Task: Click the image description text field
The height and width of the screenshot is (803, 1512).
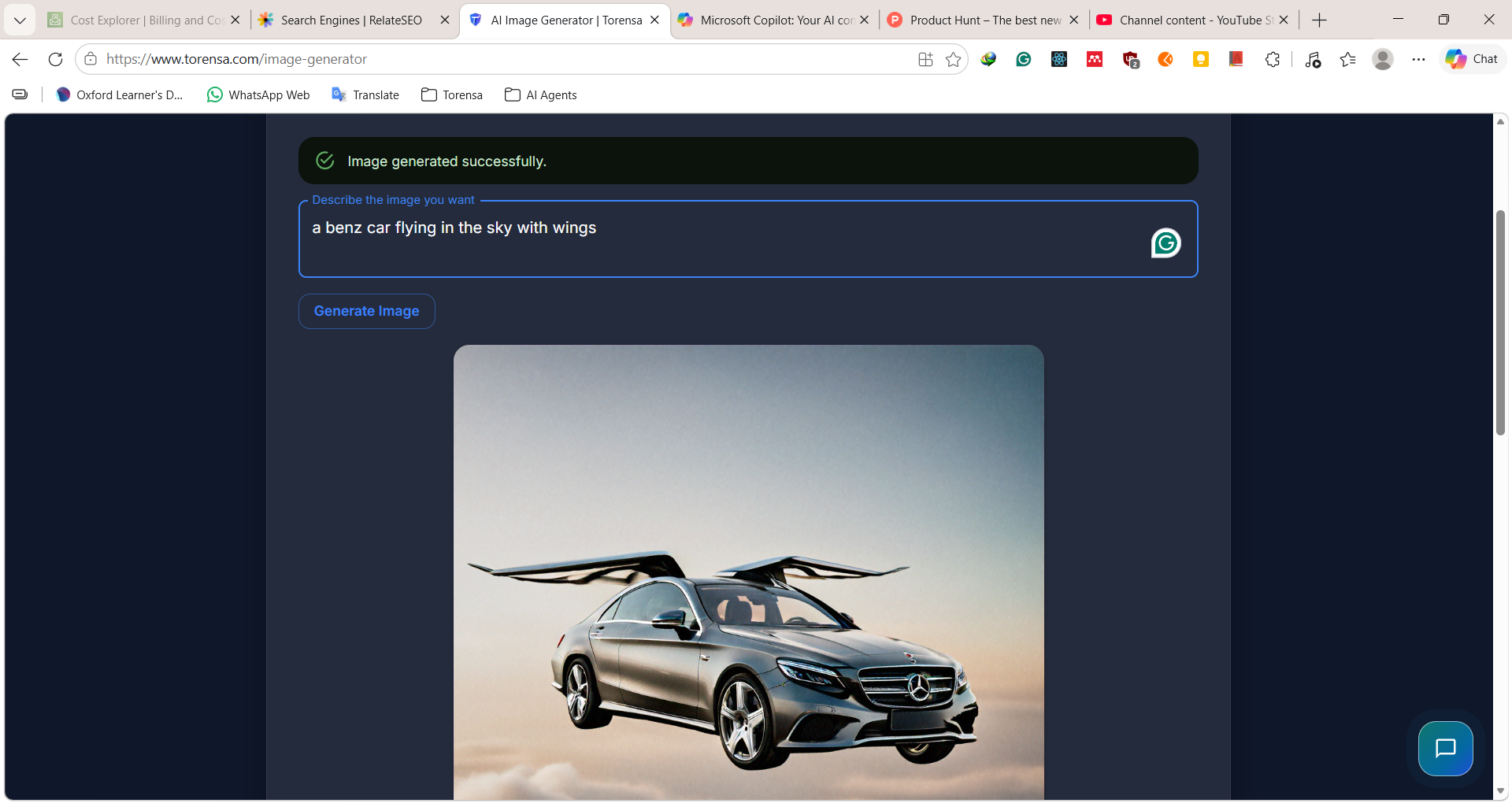Action: (x=748, y=239)
